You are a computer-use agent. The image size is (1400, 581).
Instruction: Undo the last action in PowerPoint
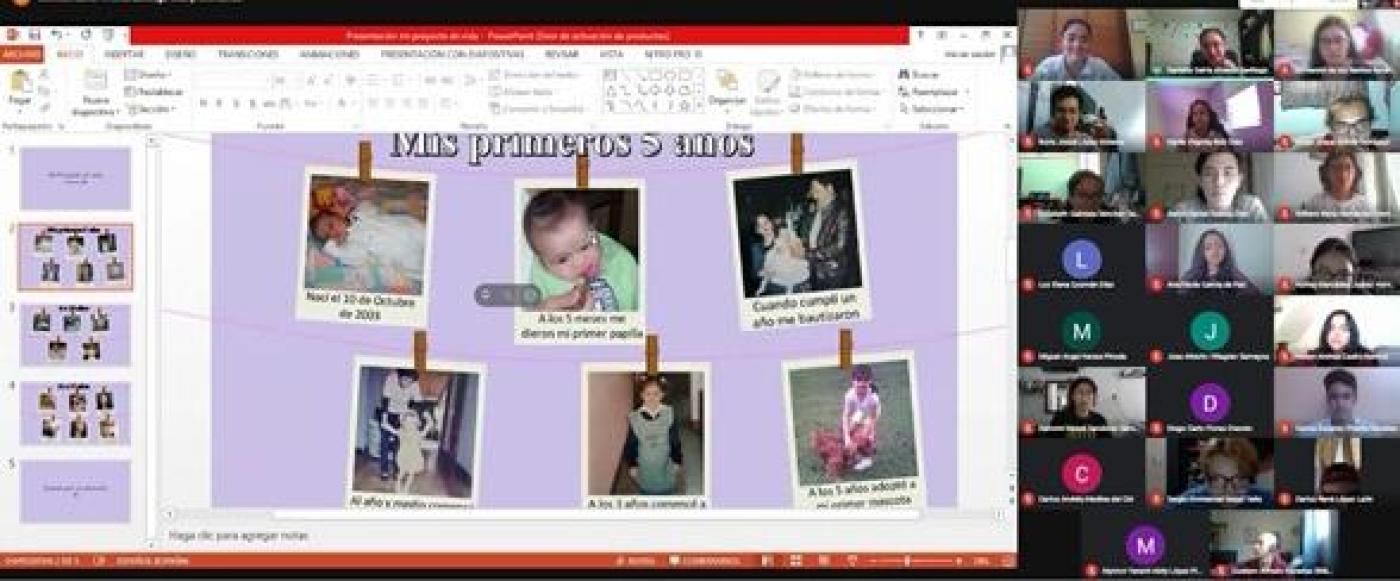click(55, 34)
